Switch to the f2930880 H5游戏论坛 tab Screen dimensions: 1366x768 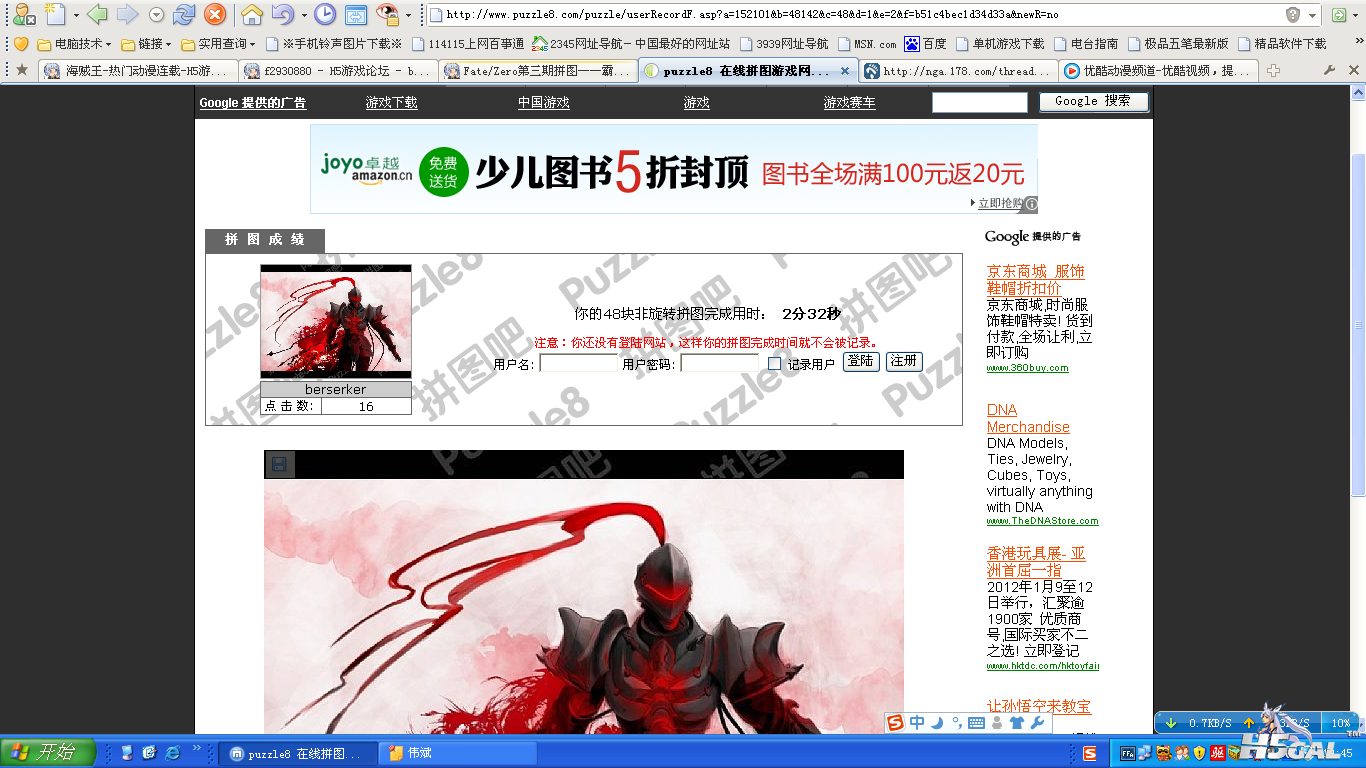point(340,71)
